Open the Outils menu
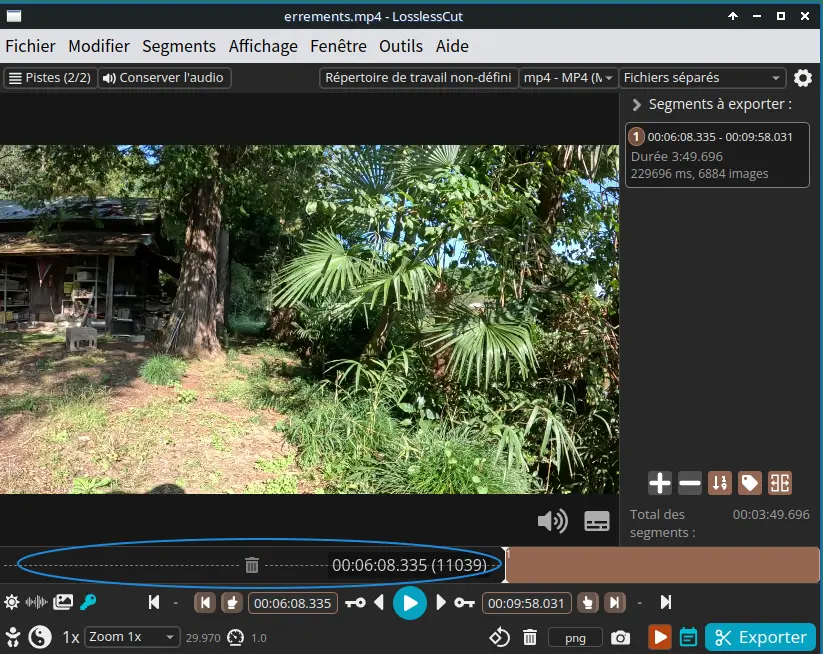Image resolution: width=823 pixels, height=654 pixels. click(400, 46)
